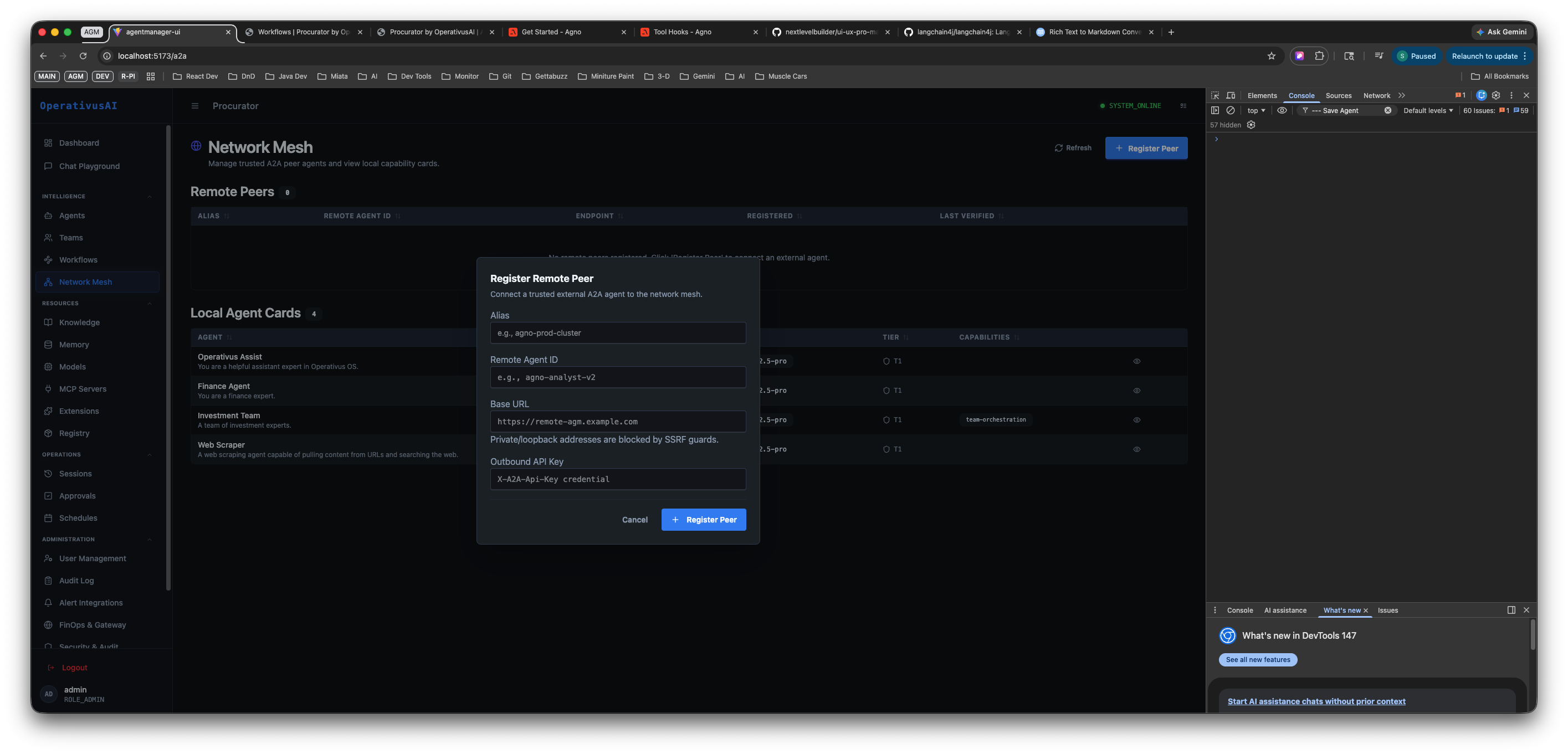1568x754 pixels.
Task: Switch to DevTools Elements tab
Action: 1262,95
